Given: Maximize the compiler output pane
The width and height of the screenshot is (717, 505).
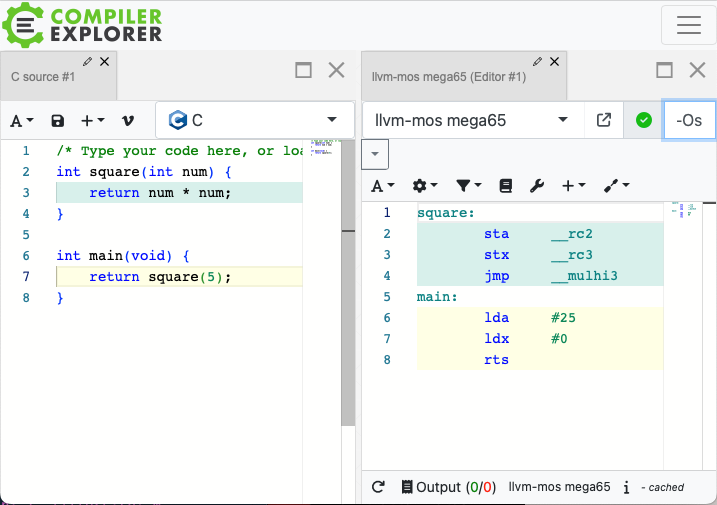Looking at the screenshot, I should [664, 70].
